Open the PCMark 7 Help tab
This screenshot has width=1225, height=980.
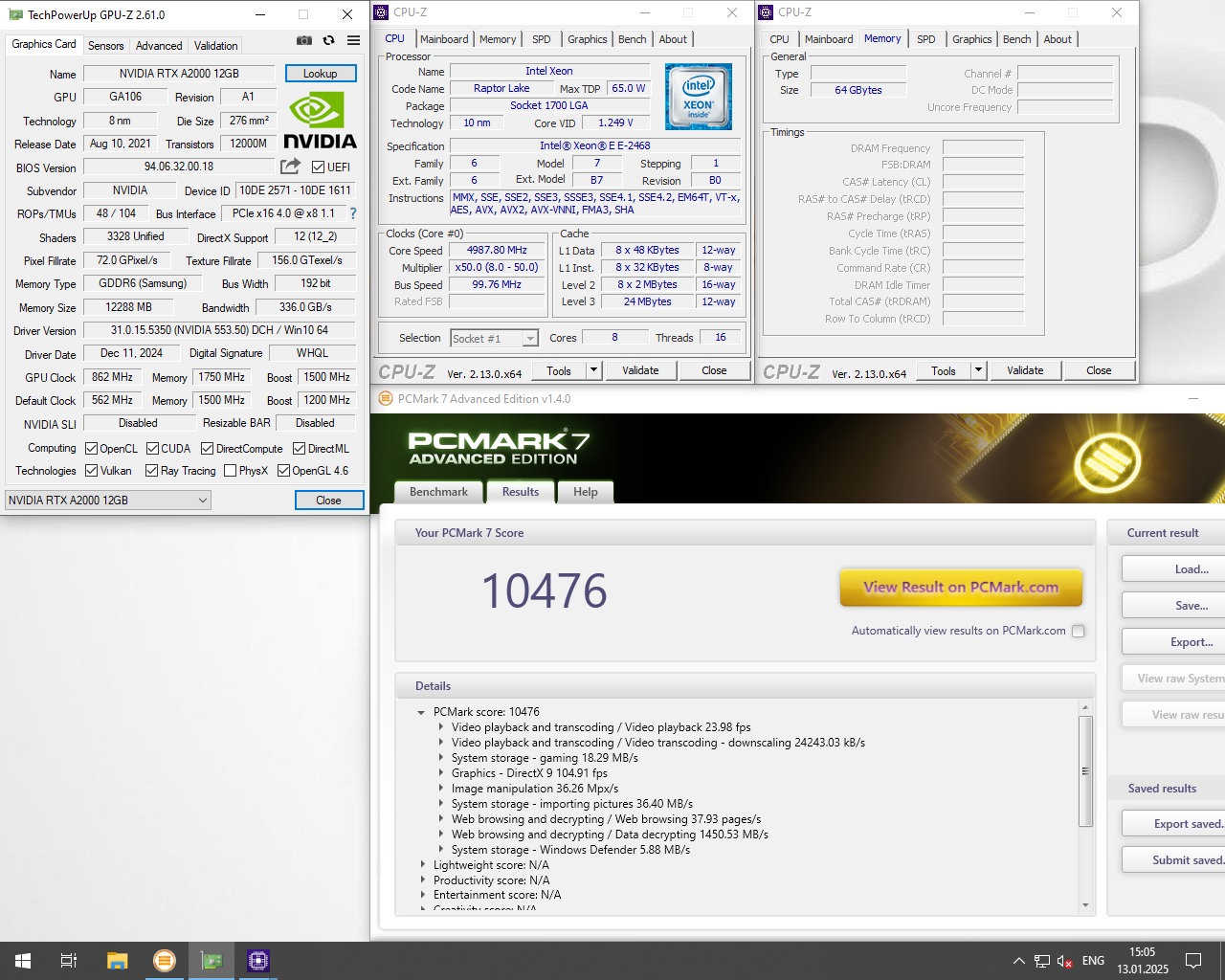coord(586,492)
